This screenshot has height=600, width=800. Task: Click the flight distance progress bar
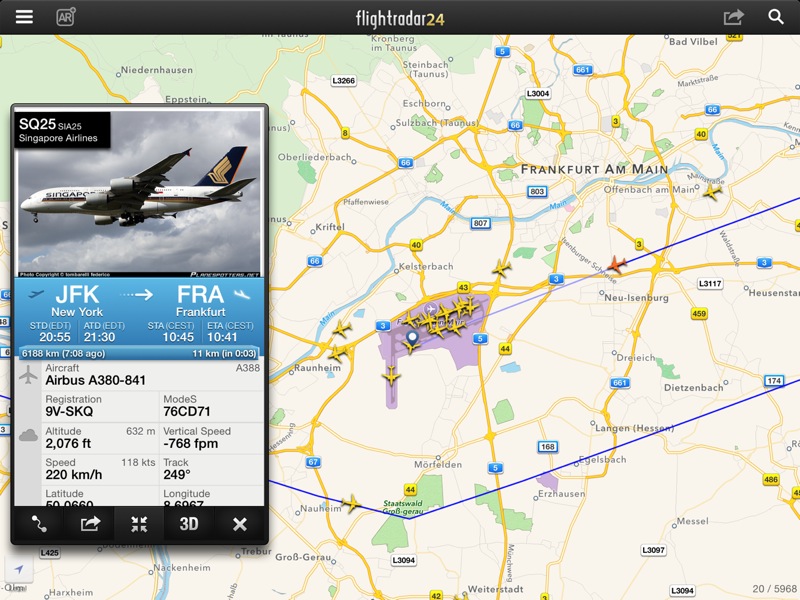pyautogui.click(x=139, y=353)
